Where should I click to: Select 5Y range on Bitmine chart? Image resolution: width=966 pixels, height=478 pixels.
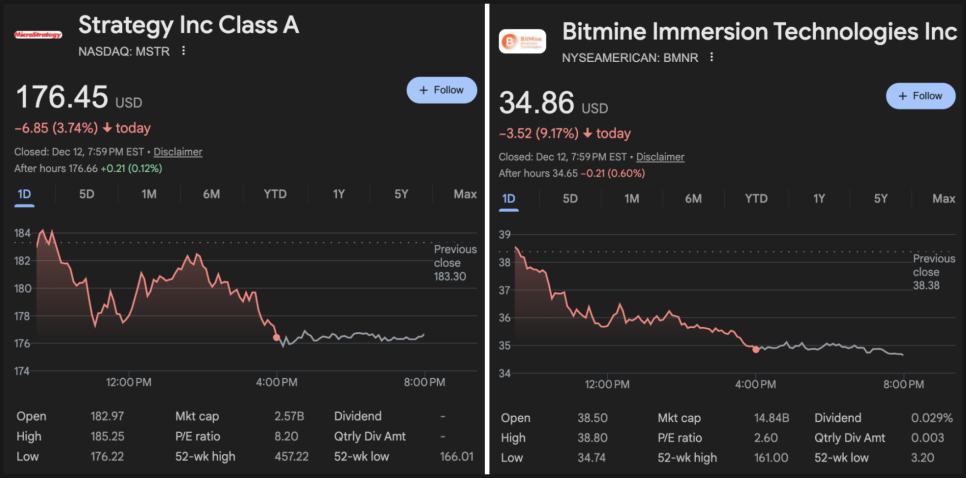[x=881, y=199]
